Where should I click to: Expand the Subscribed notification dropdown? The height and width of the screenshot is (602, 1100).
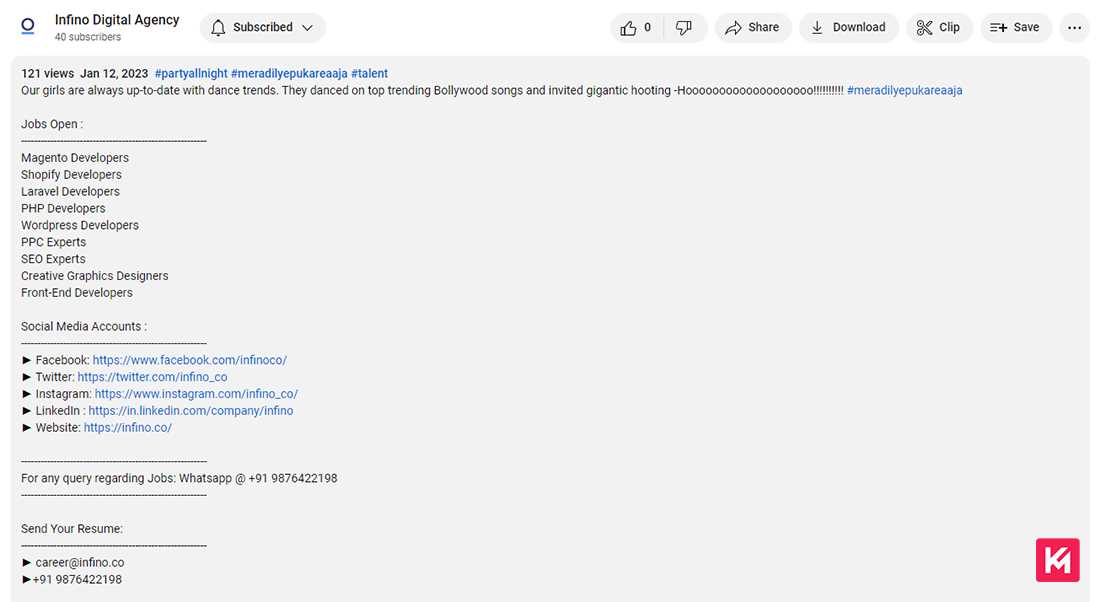[x=263, y=28]
